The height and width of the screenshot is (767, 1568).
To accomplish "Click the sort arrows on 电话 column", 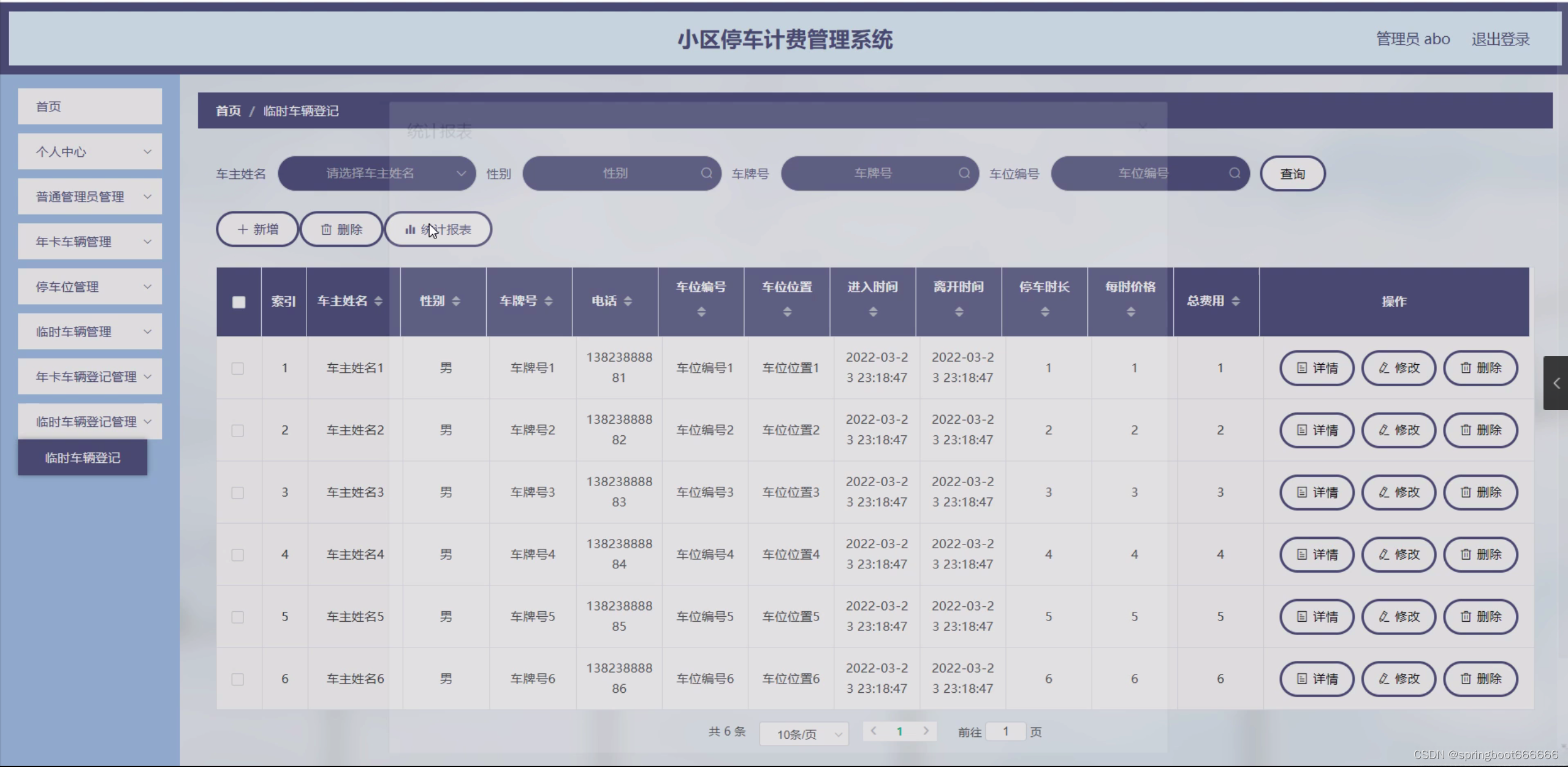I will [628, 301].
